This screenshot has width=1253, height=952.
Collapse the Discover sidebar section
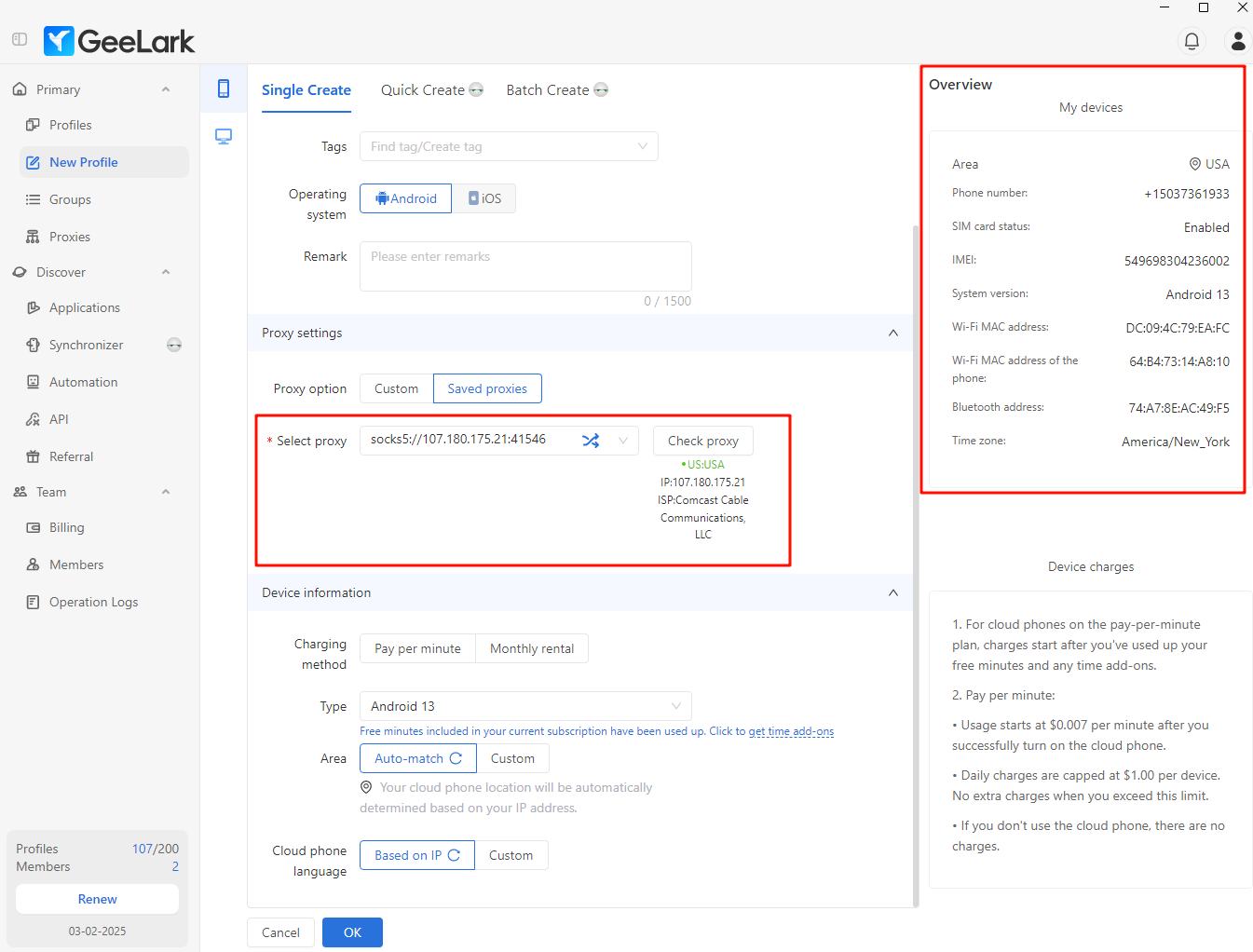pyautogui.click(x=166, y=272)
